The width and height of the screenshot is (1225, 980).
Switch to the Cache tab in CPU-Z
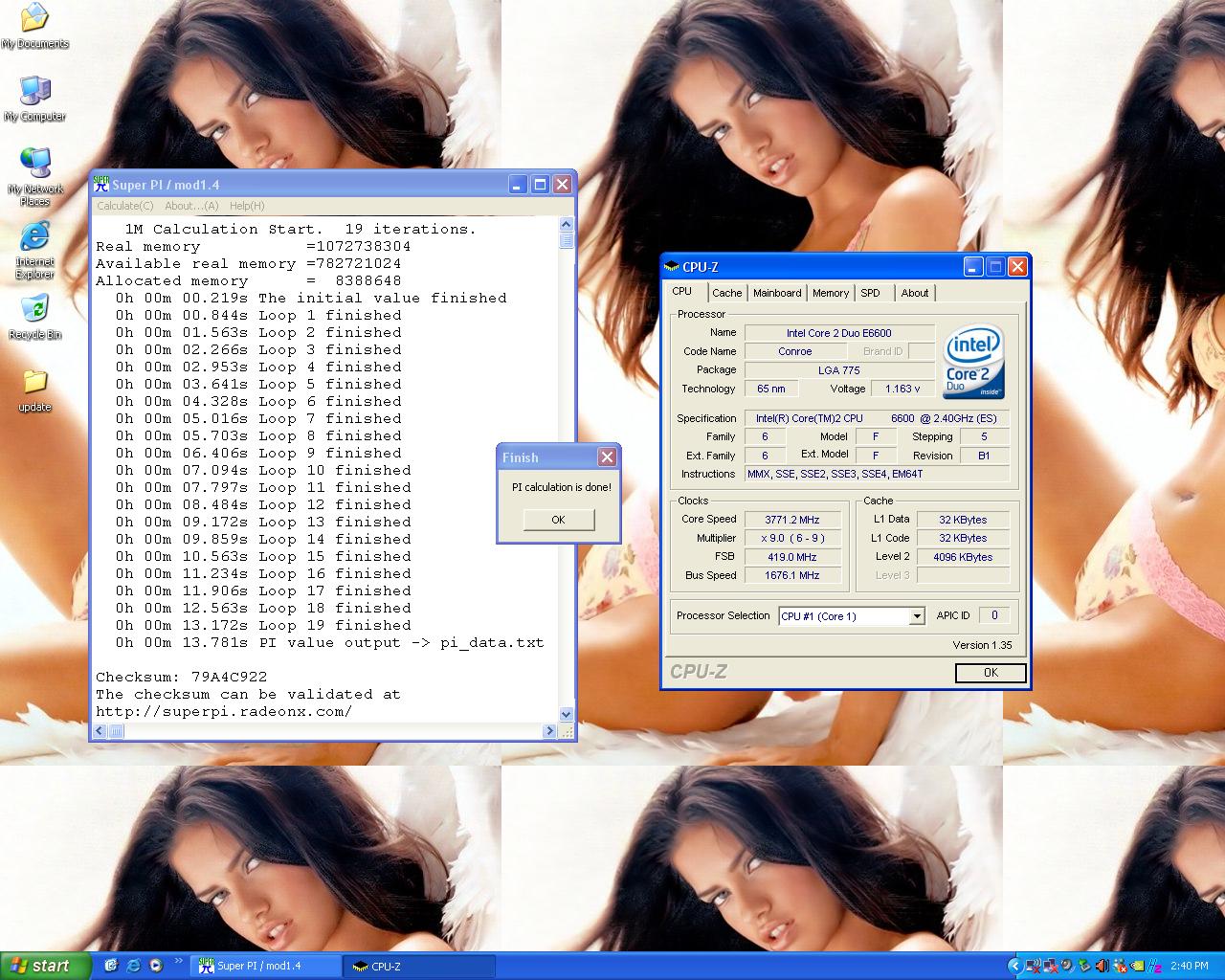(x=727, y=293)
